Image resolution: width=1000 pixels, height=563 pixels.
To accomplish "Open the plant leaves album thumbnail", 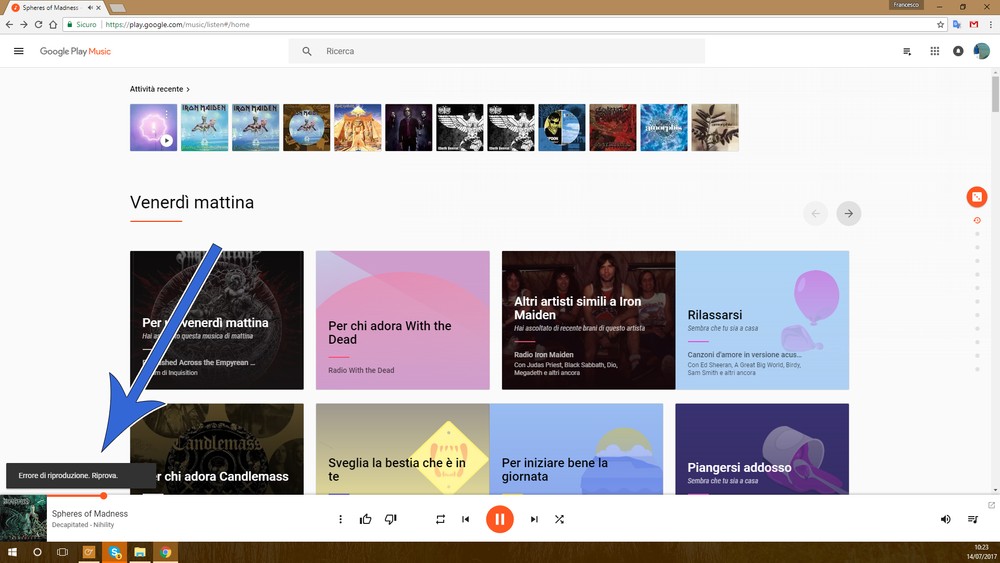I will point(715,128).
